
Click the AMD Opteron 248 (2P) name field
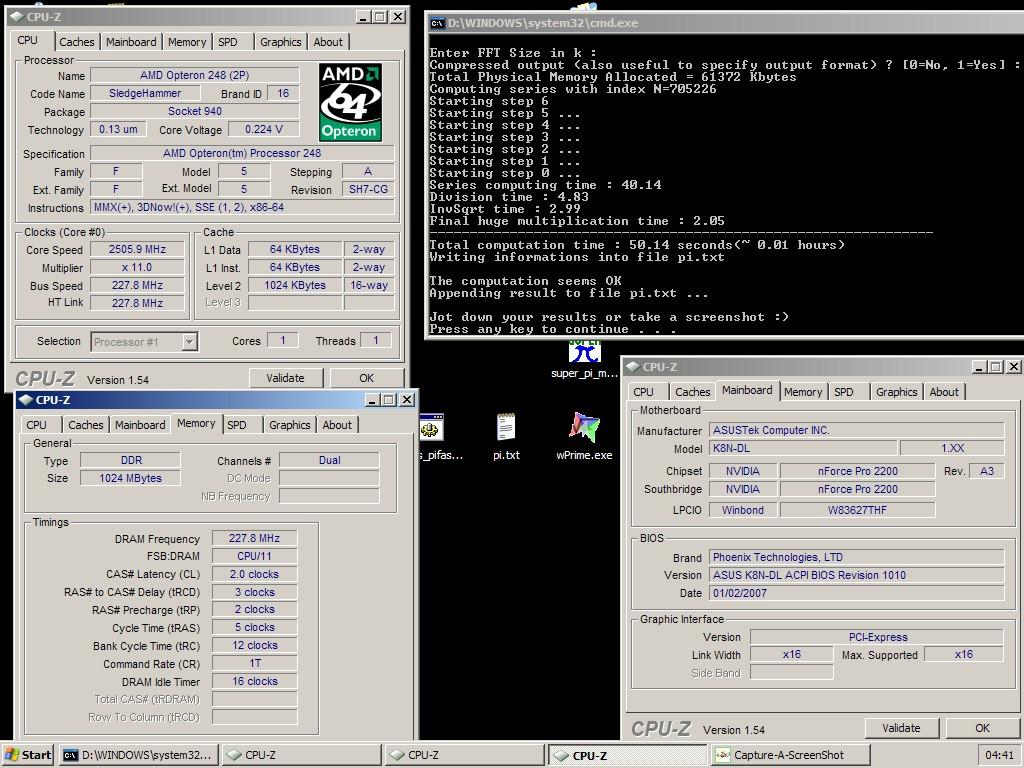[195, 75]
